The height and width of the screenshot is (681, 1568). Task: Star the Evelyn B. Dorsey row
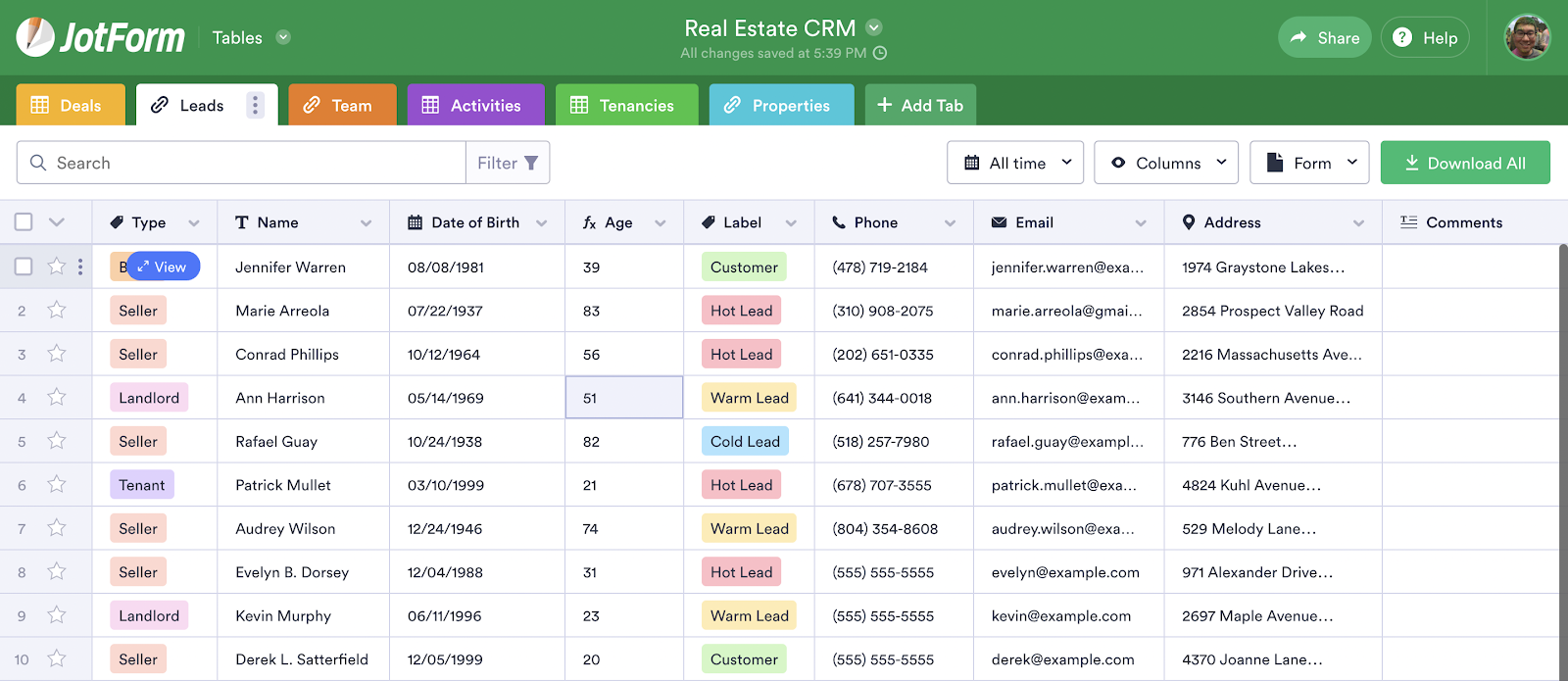57,571
